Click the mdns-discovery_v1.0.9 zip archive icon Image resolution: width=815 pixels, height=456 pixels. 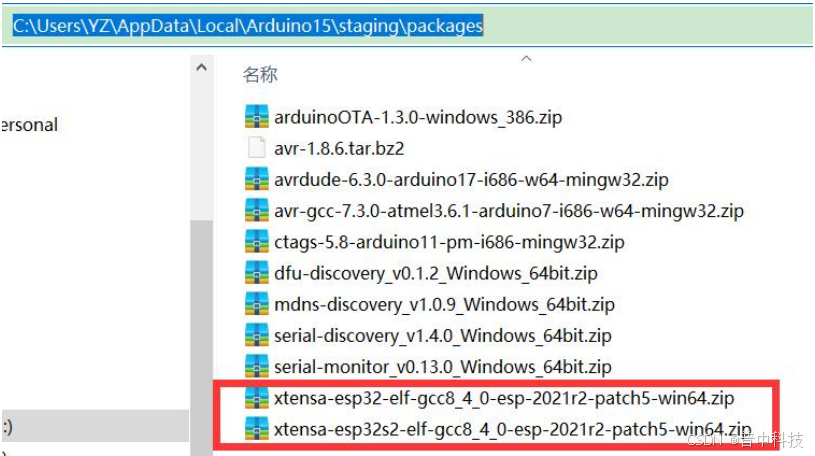tap(256, 304)
